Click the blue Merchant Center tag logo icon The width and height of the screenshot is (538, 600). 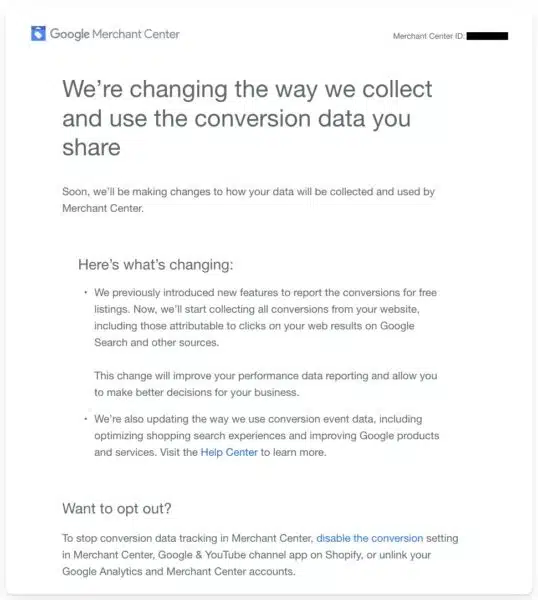pyautogui.click(x=38, y=34)
